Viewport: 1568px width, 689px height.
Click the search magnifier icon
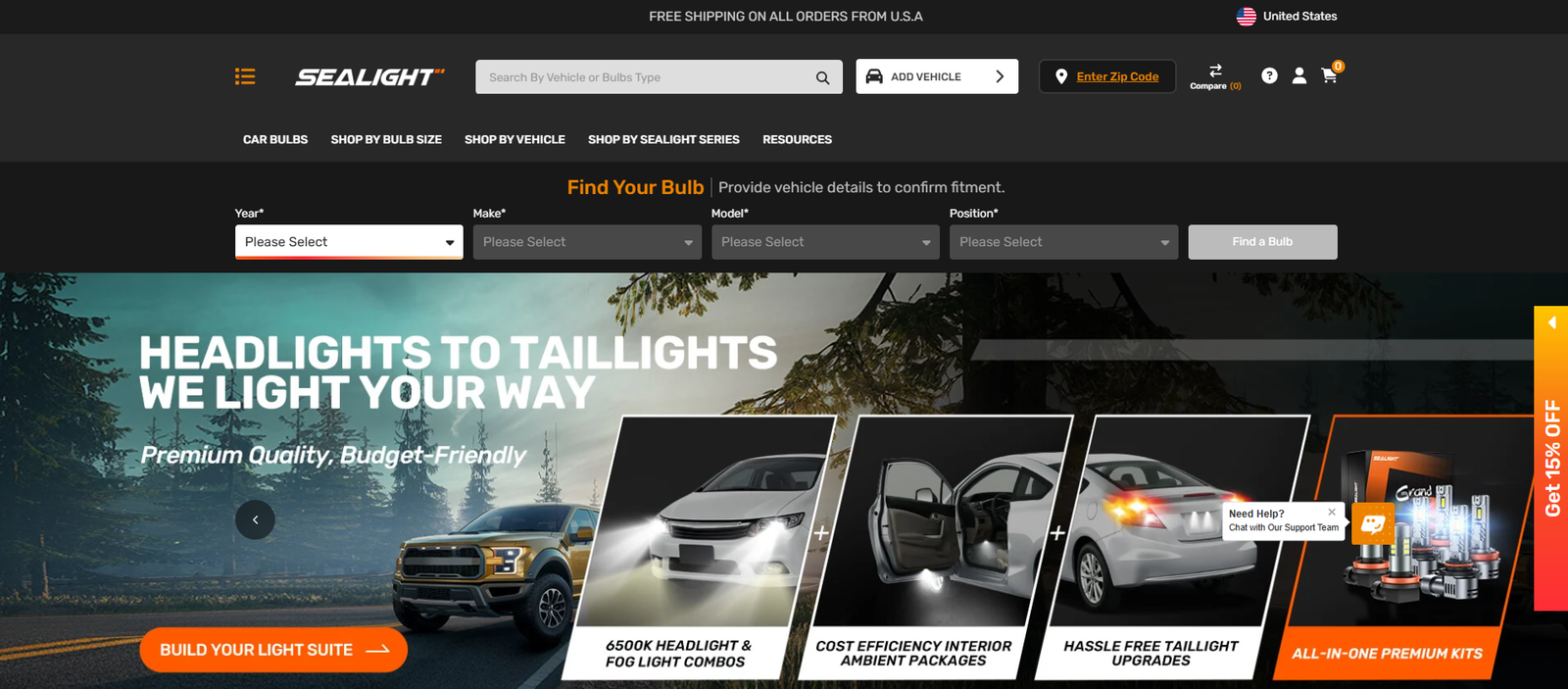click(823, 77)
